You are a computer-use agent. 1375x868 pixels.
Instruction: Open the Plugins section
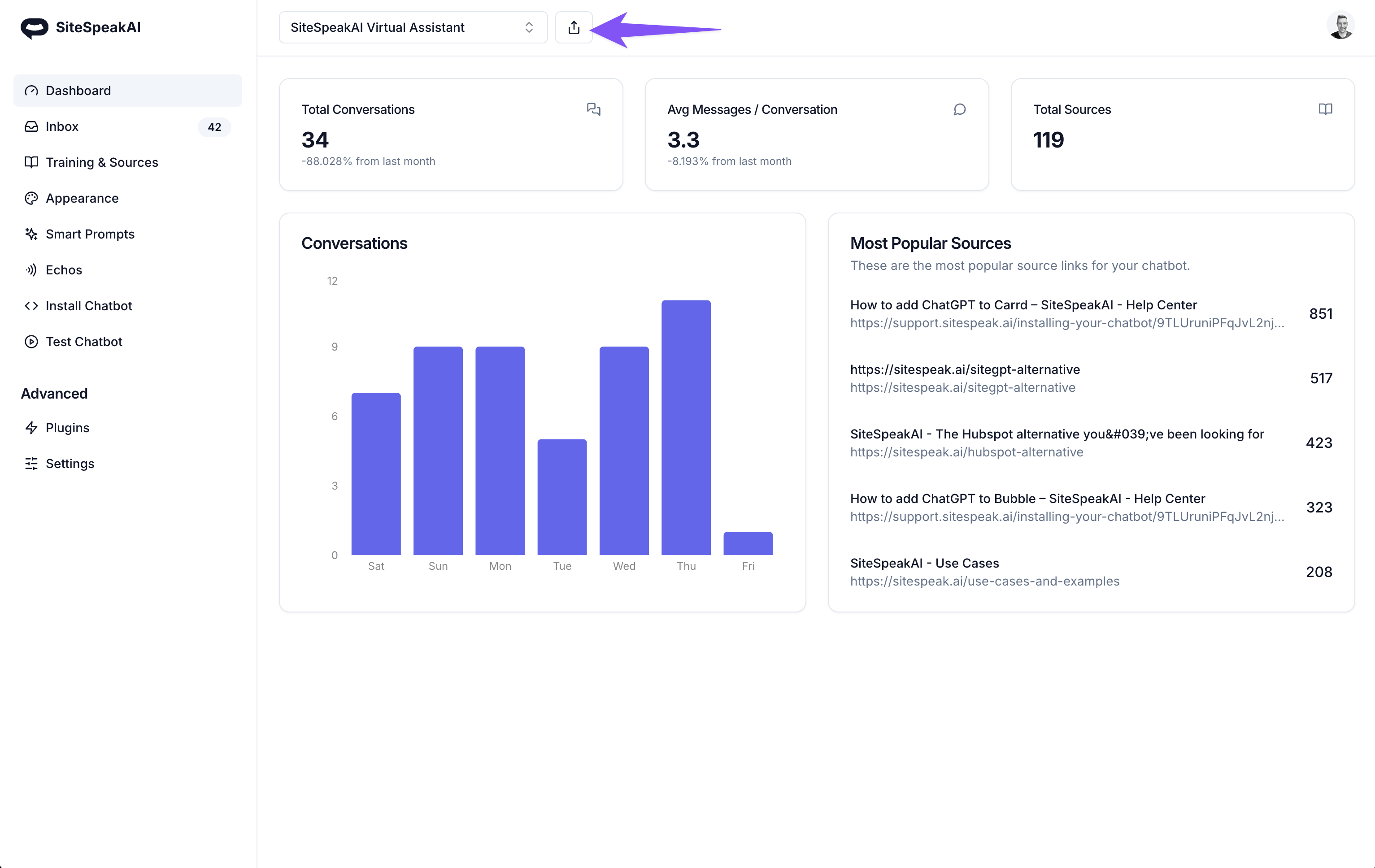[67, 428]
